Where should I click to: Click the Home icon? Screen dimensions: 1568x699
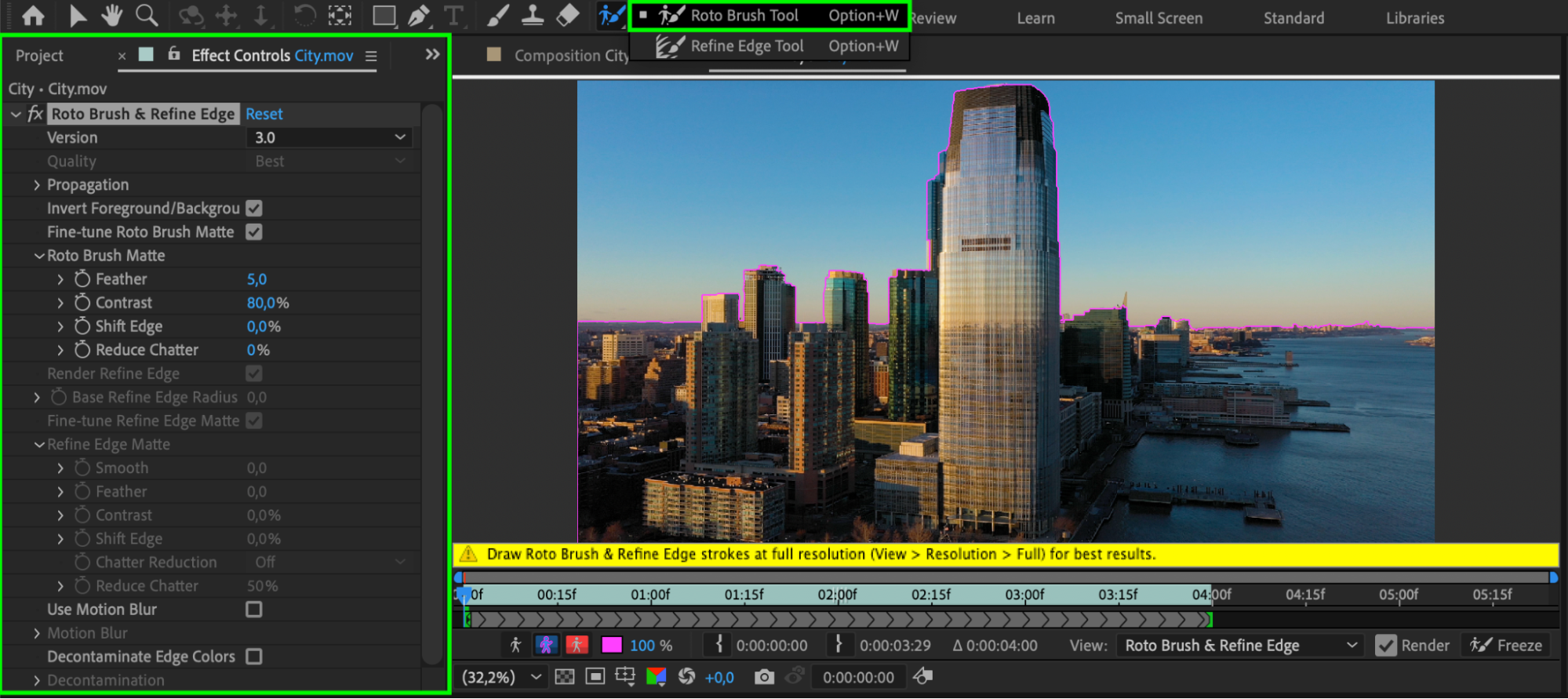pos(33,16)
